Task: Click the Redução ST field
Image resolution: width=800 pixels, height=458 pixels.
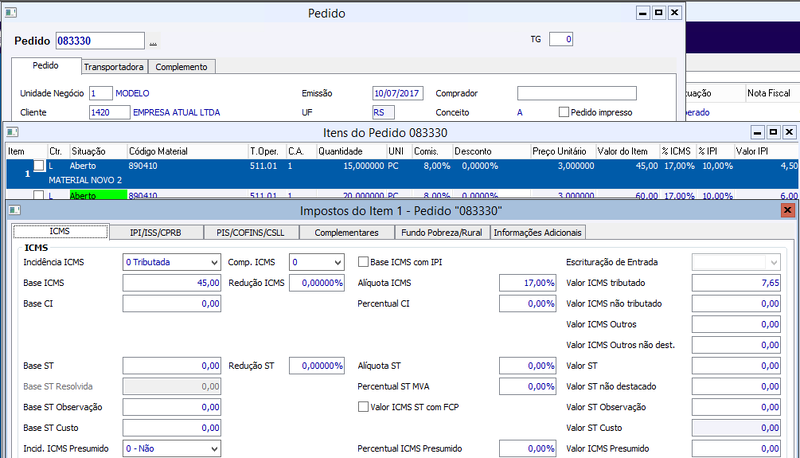Action: pyautogui.click(x=316, y=366)
